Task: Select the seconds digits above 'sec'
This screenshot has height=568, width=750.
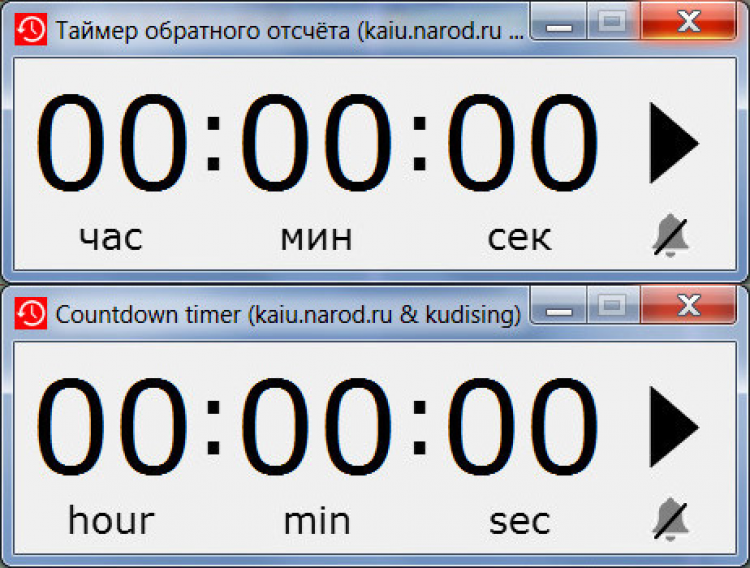Action: click(522, 427)
